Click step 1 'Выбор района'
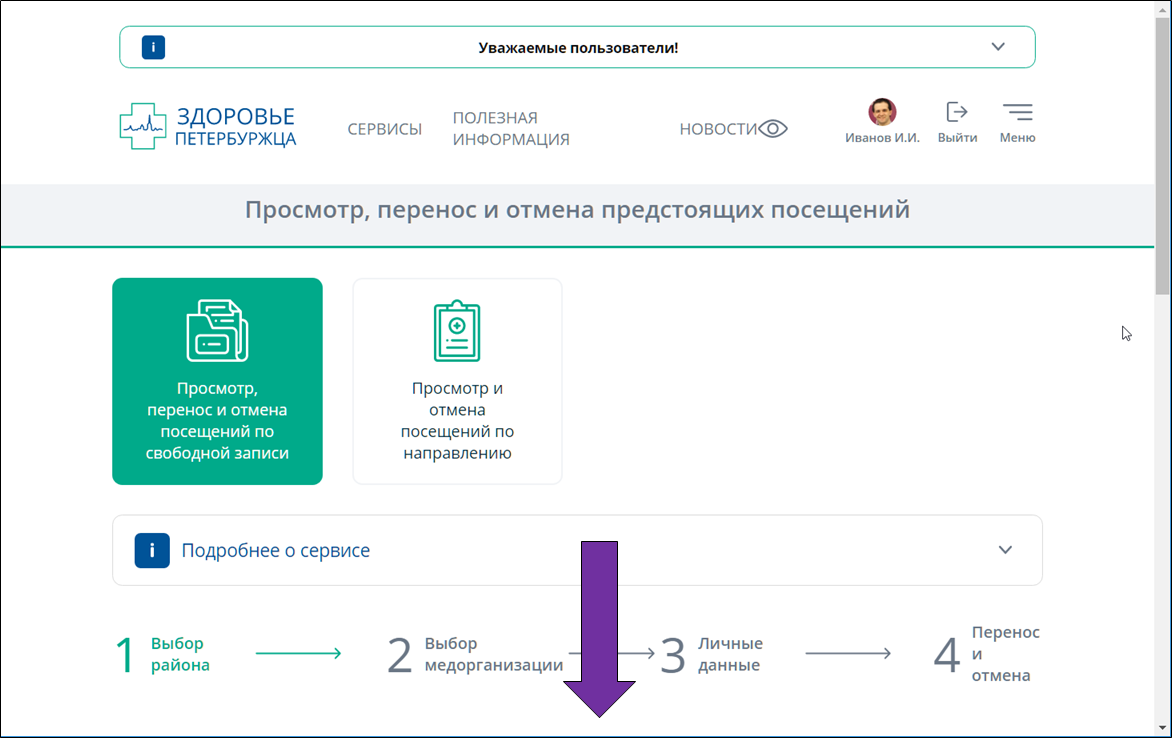Image resolution: width=1172 pixels, height=738 pixels. tap(163, 654)
